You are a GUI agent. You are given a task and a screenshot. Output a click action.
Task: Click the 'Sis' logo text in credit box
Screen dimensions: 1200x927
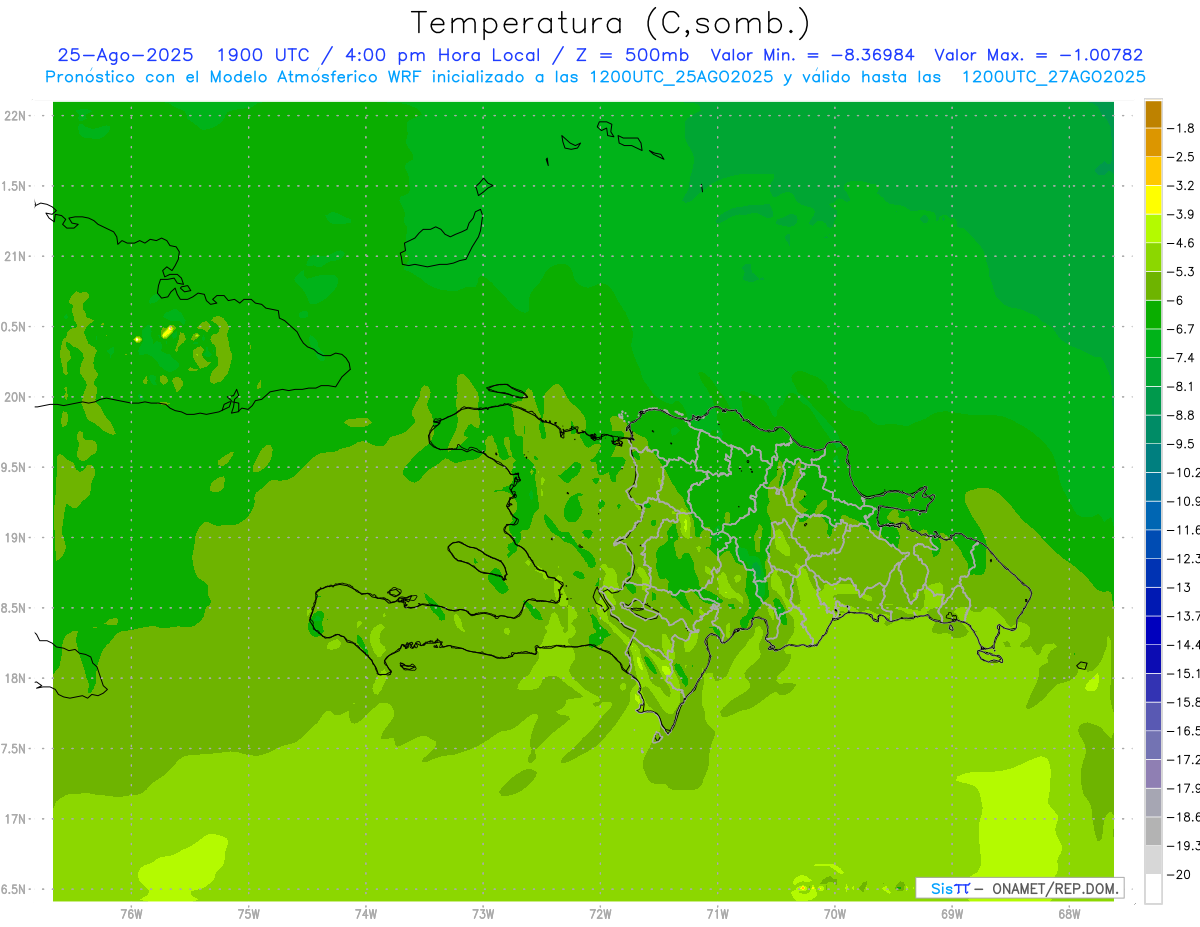[941, 888]
